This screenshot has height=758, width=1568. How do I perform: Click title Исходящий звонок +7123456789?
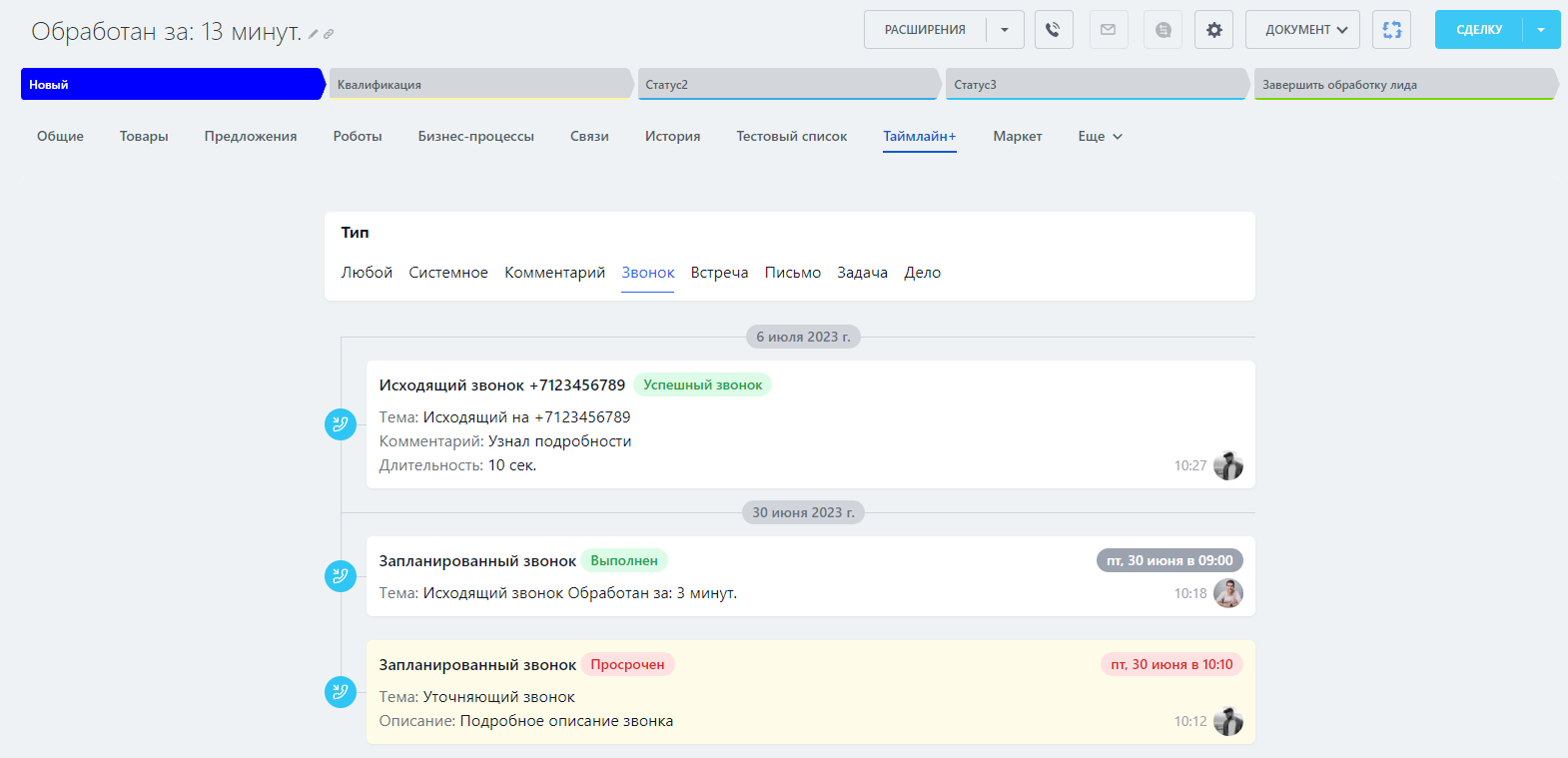[x=502, y=385]
